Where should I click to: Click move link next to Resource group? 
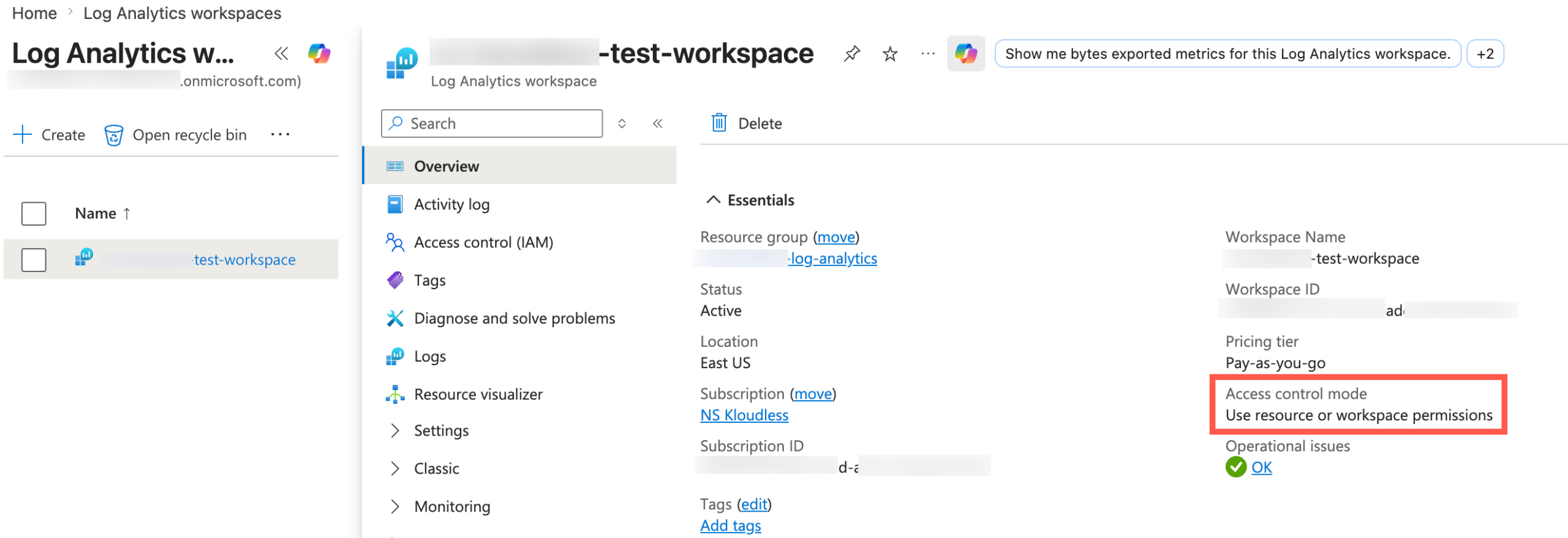point(836,237)
